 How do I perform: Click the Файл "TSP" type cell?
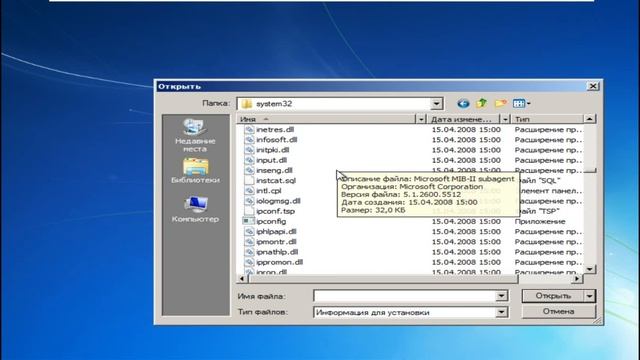(540, 211)
